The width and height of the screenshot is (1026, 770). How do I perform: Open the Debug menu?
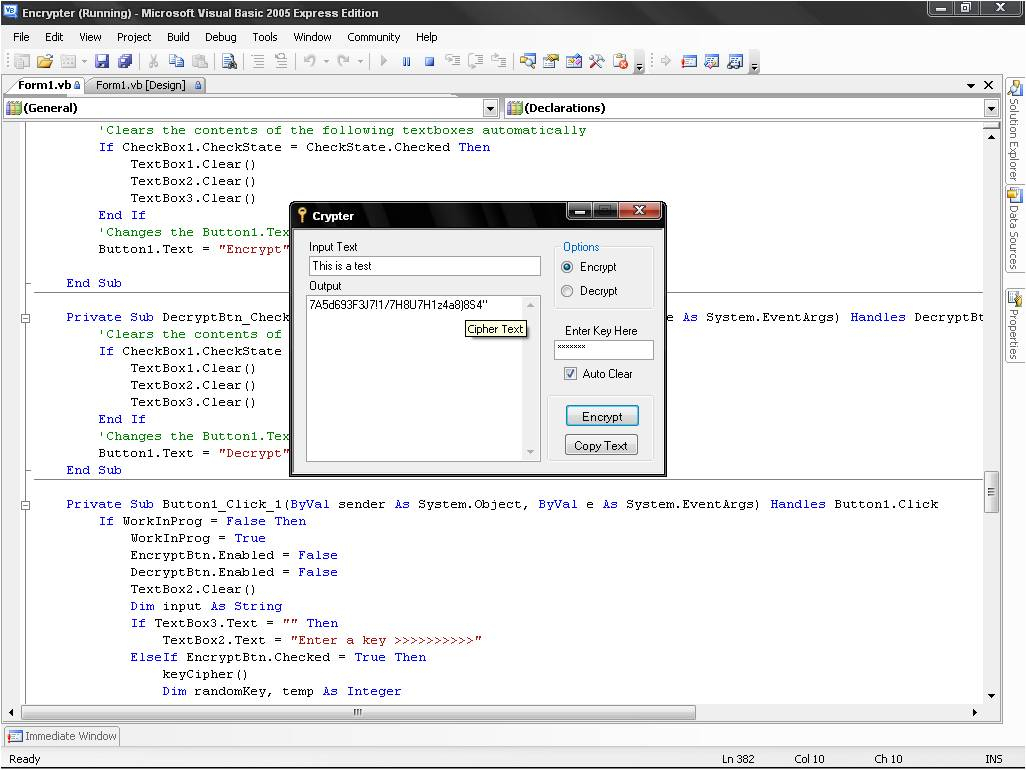221,37
